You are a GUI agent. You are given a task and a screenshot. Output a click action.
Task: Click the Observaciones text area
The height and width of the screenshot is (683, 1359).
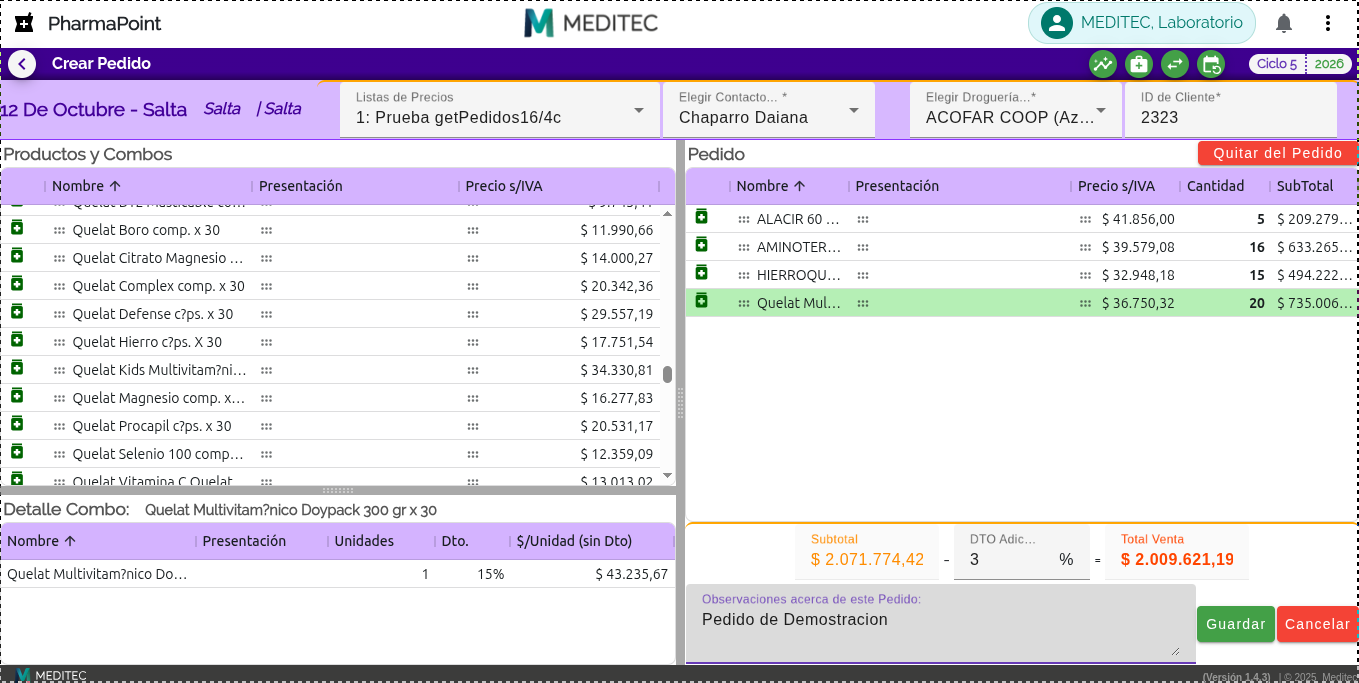click(940, 624)
